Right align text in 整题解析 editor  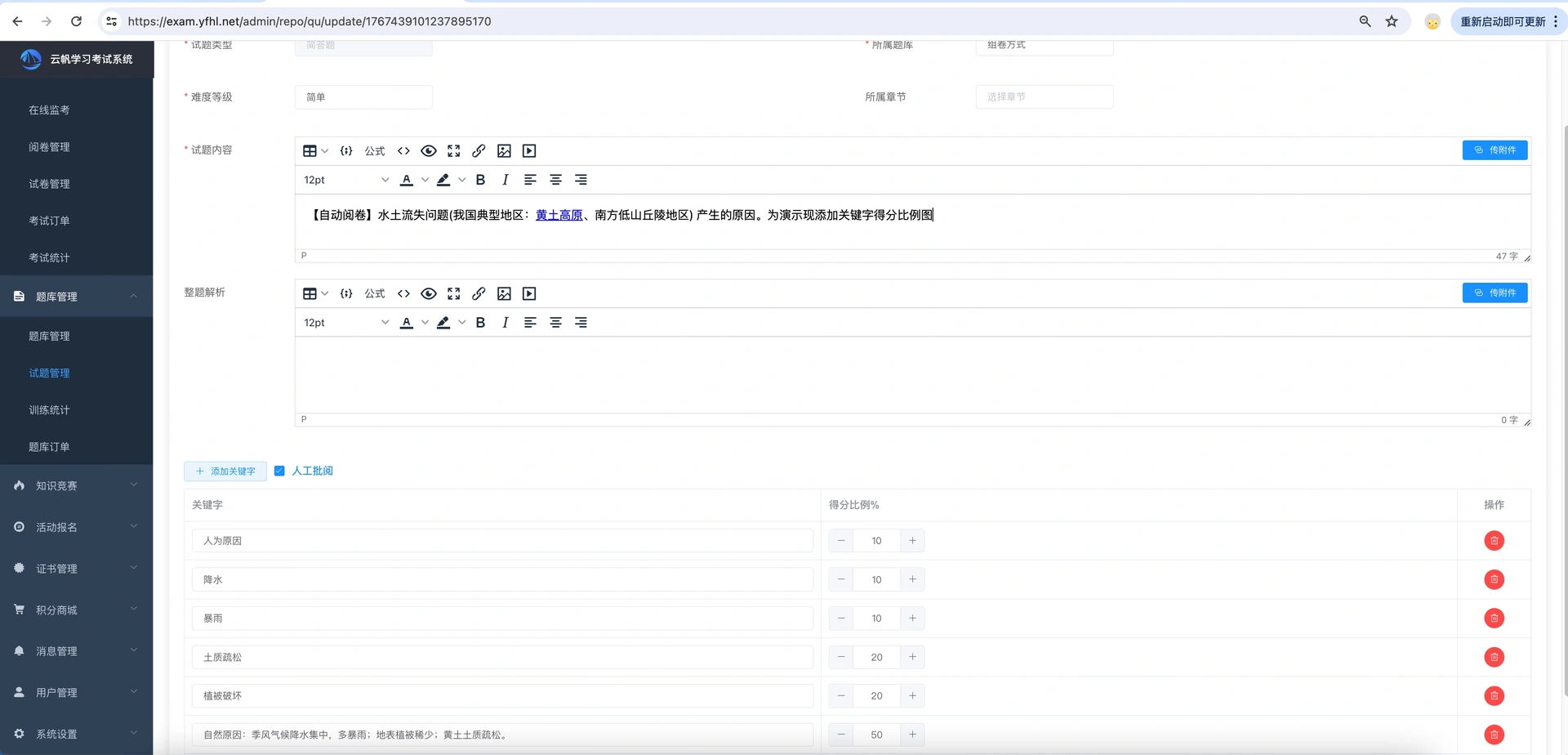point(581,323)
